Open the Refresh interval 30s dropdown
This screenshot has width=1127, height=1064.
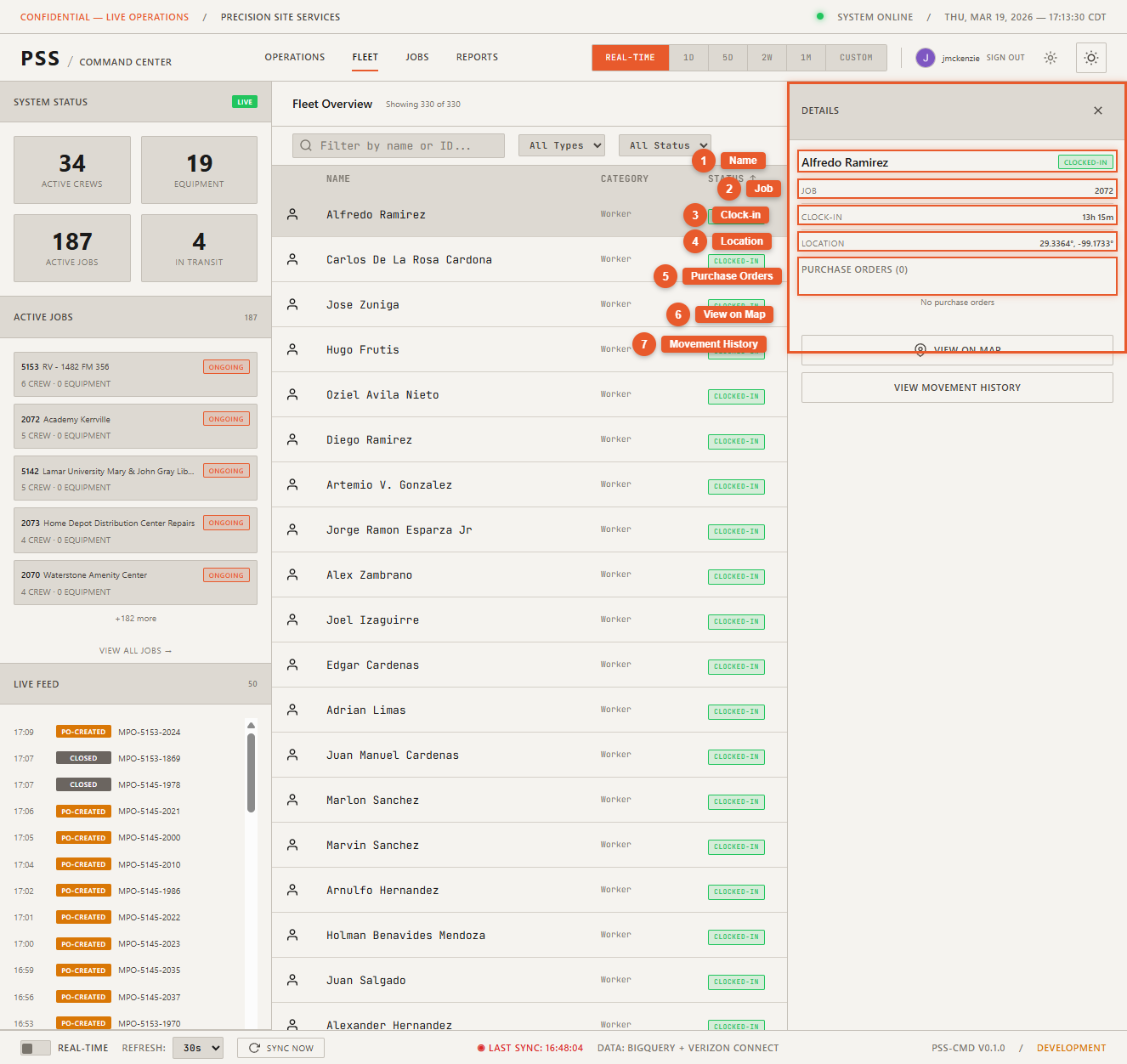[197, 1048]
